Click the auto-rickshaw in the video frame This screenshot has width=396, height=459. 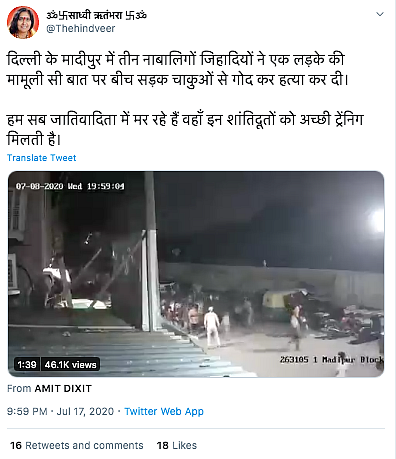(278, 305)
